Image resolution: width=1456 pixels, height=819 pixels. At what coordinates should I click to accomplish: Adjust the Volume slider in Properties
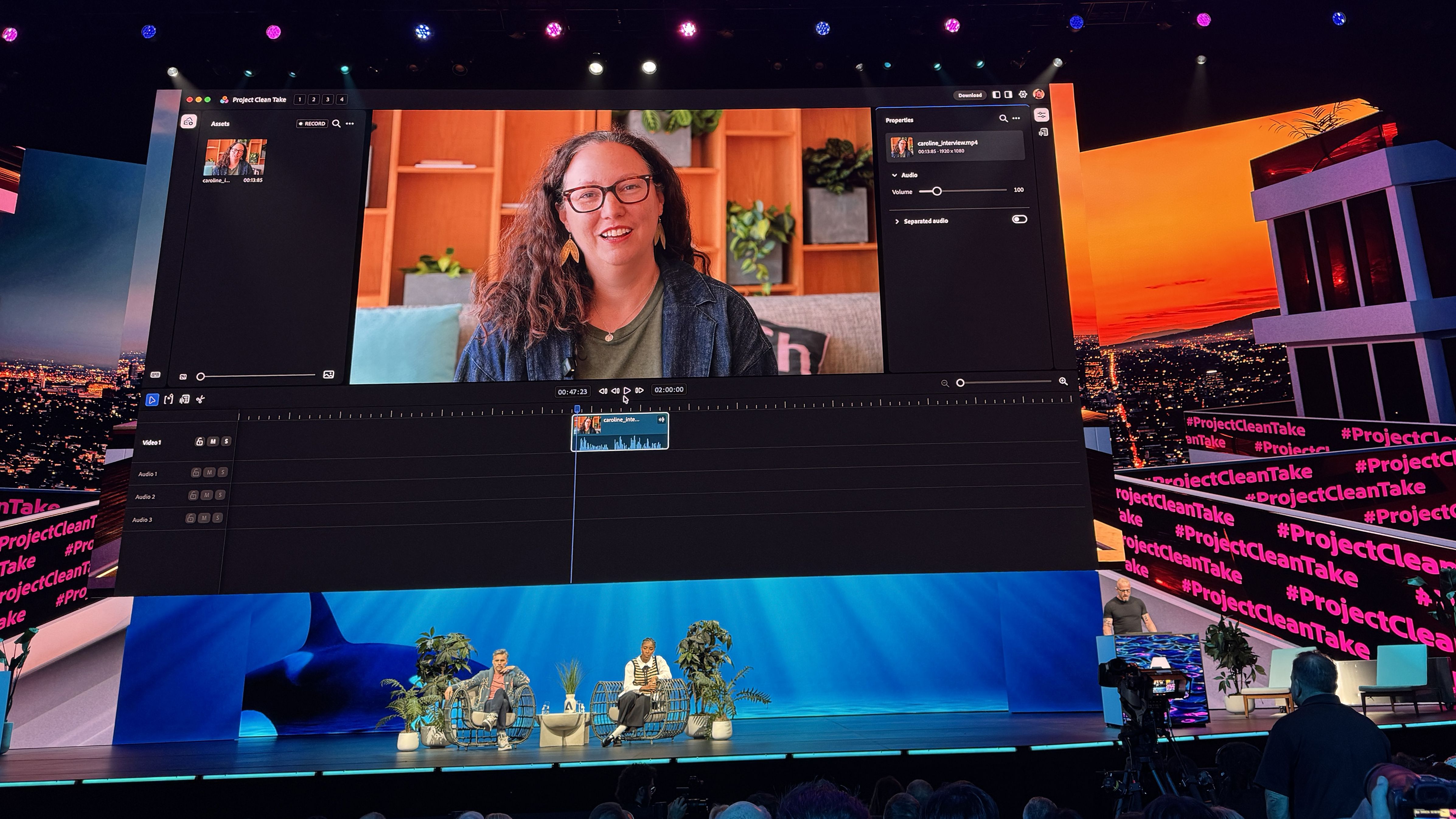[x=937, y=192]
